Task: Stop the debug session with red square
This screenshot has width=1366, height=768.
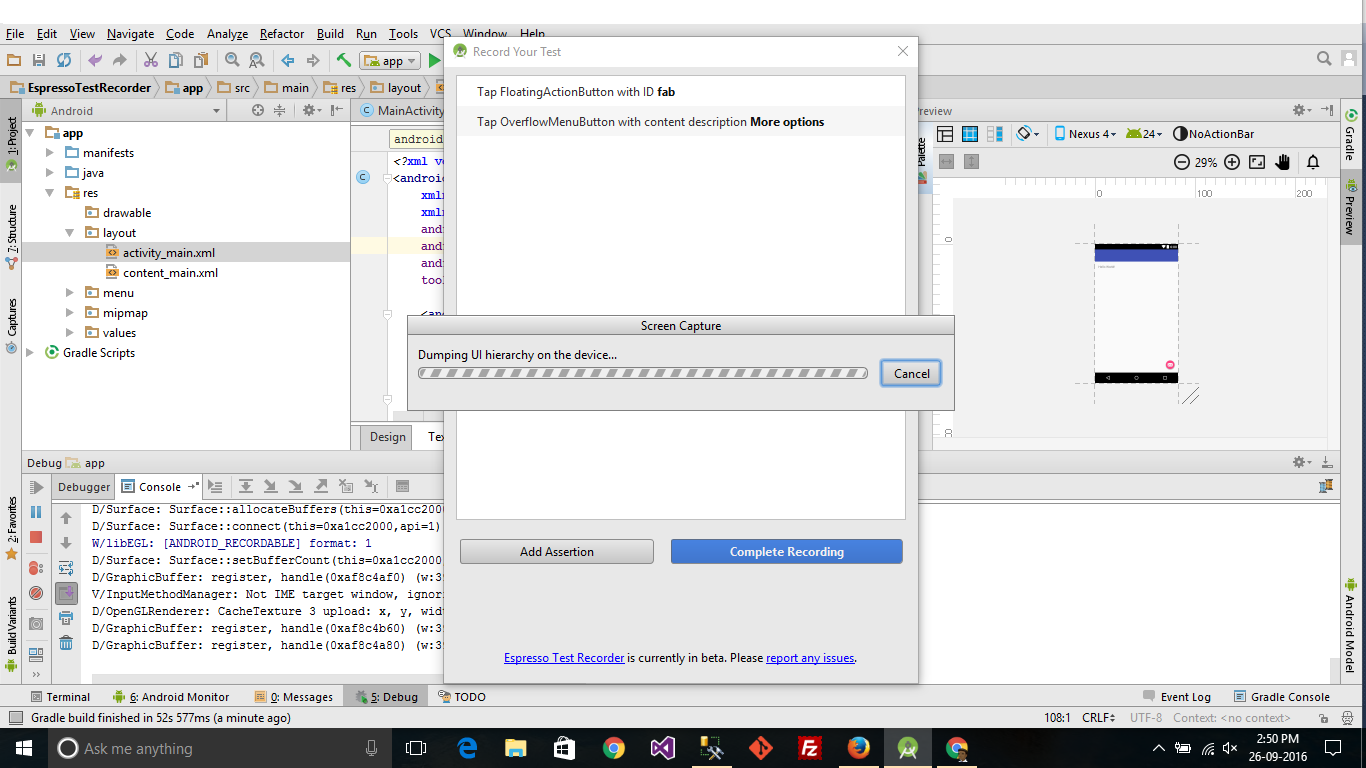Action: tap(36, 537)
